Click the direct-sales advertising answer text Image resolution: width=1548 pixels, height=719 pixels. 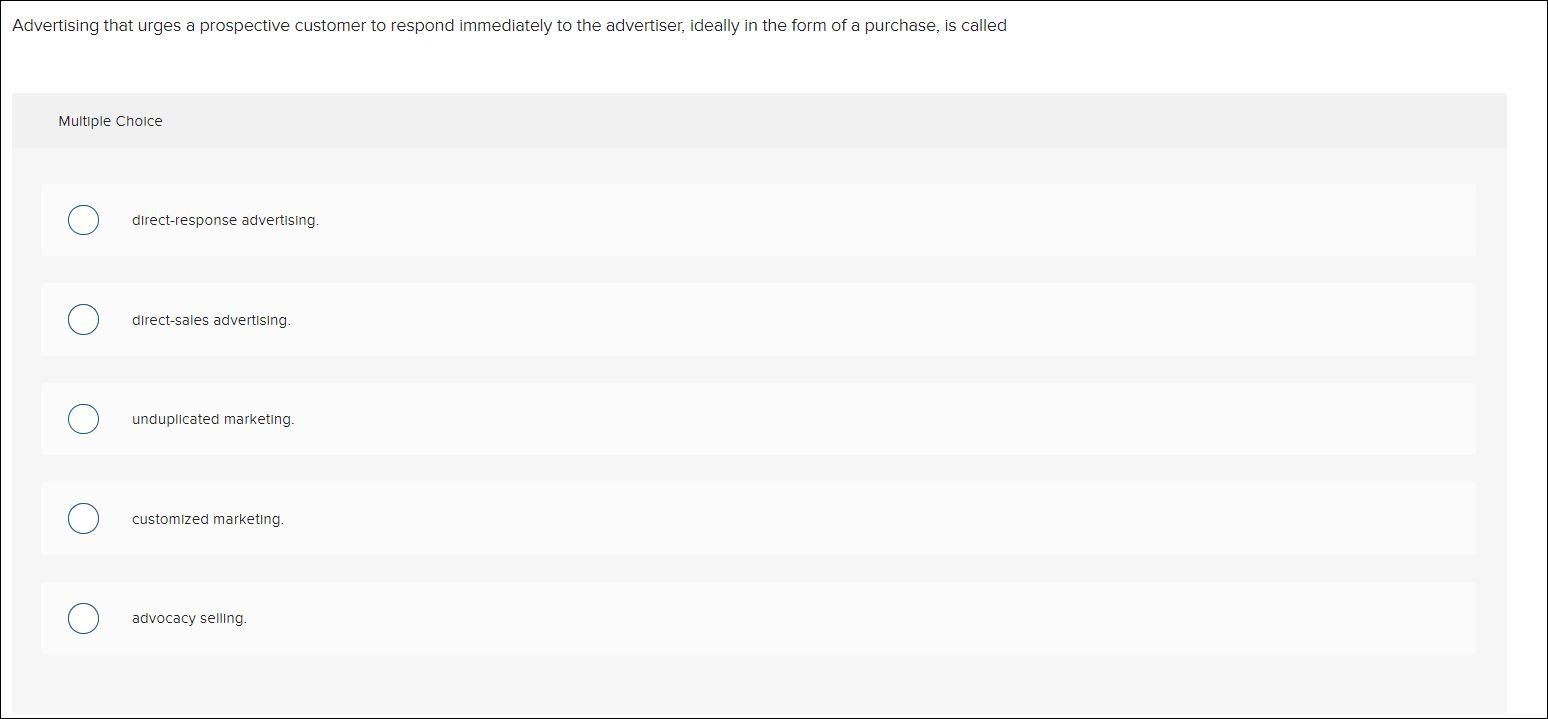211,320
